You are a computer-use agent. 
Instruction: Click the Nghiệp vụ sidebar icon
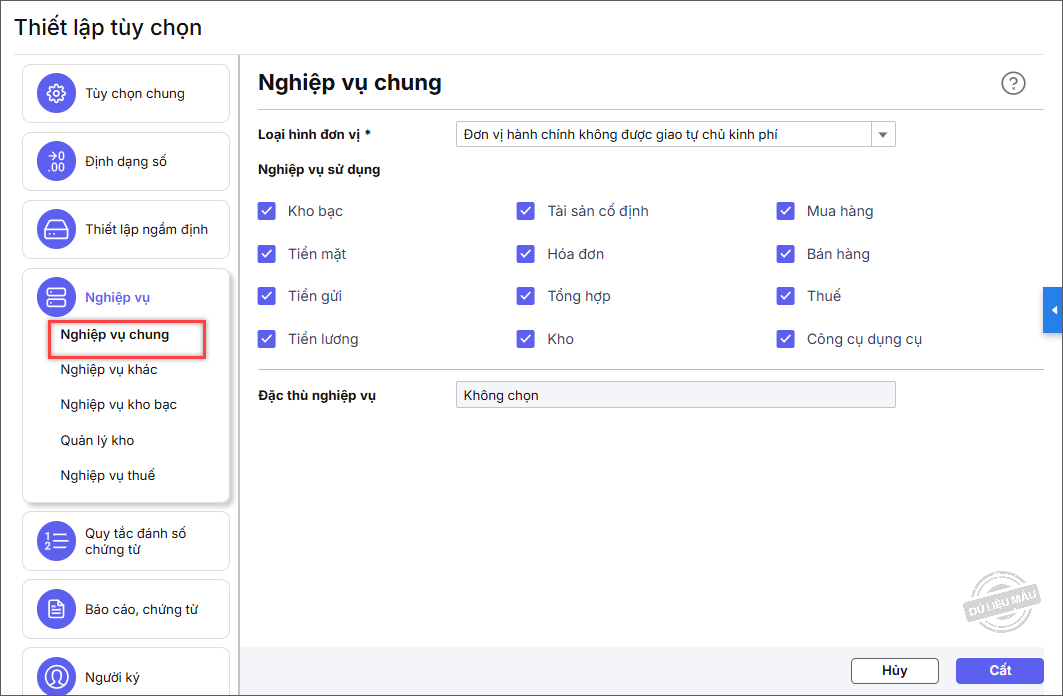[56, 297]
